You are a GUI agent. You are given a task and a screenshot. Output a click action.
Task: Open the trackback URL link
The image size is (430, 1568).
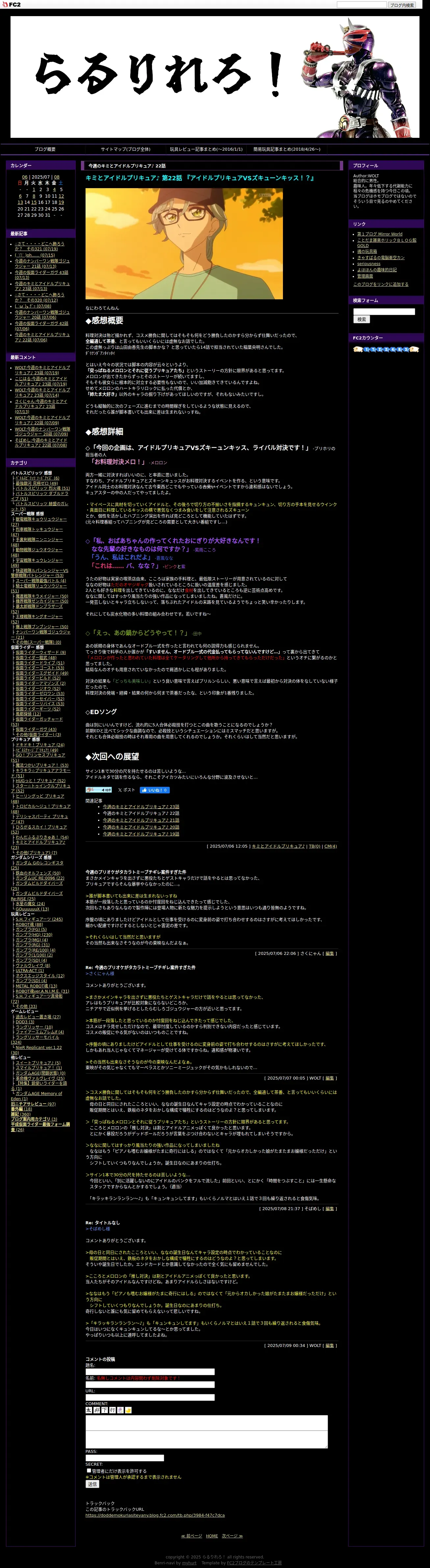point(155,1515)
